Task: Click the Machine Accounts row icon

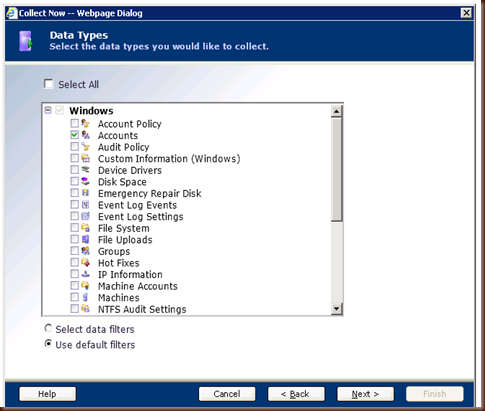Action: pyautogui.click(x=86, y=285)
